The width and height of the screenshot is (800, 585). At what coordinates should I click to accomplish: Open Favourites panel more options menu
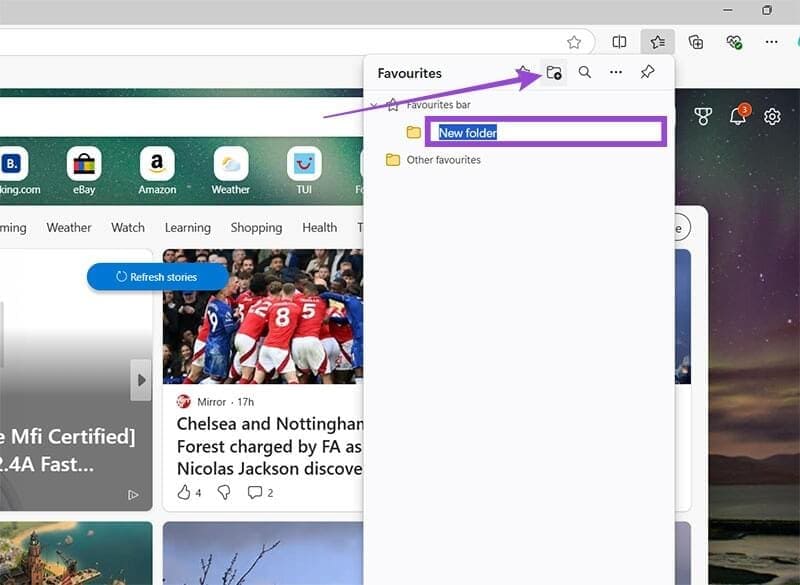click(x=616, y=72)
